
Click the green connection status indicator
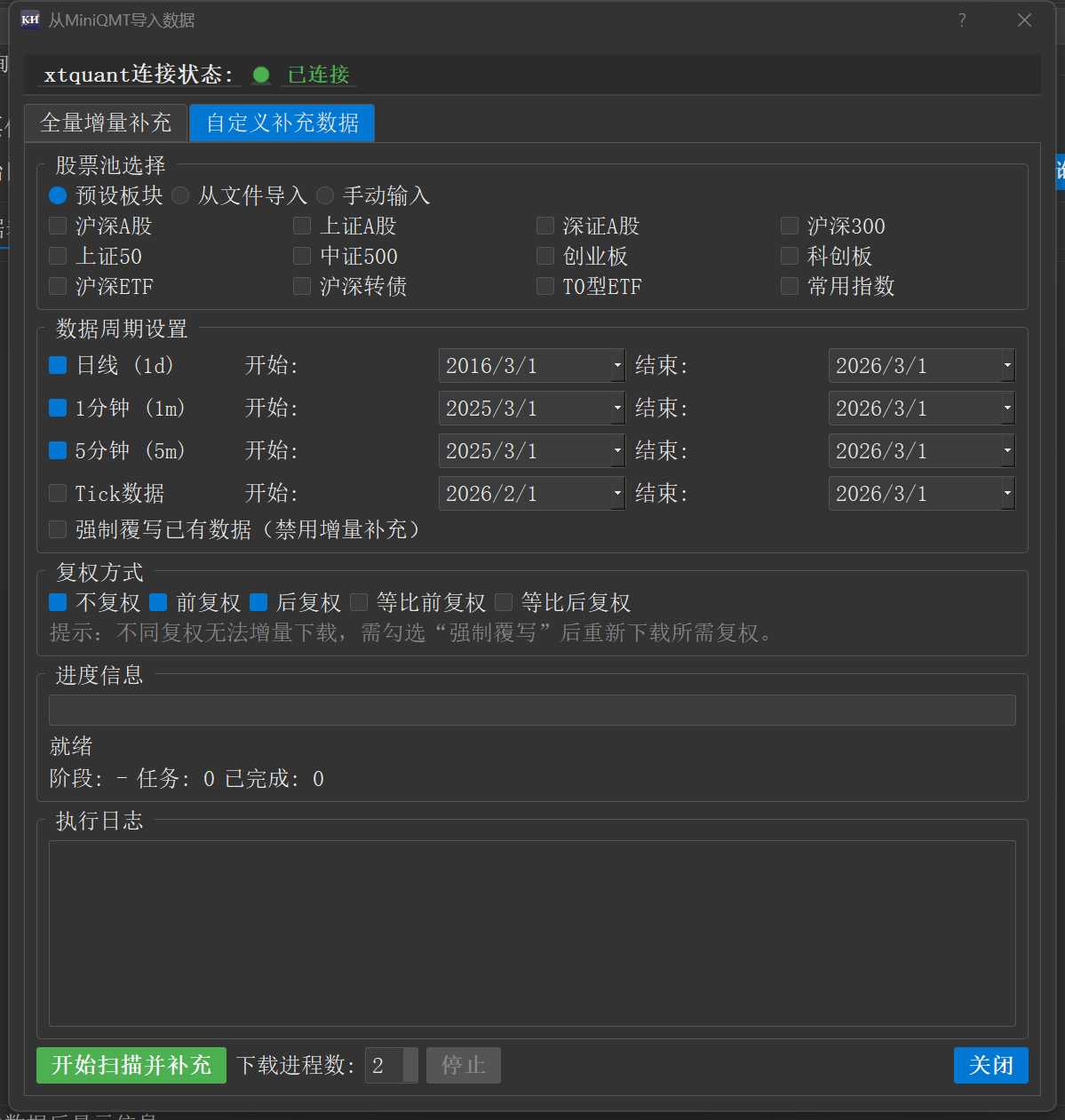pos(261,75)
